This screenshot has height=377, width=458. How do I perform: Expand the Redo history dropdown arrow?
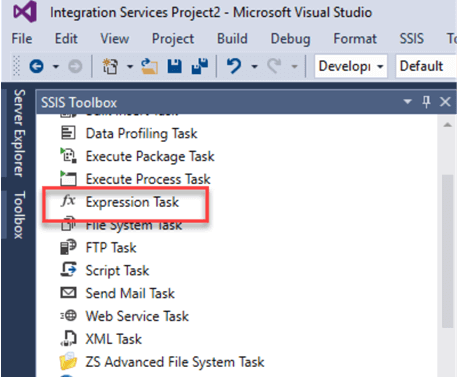click(x=294, y=67)
